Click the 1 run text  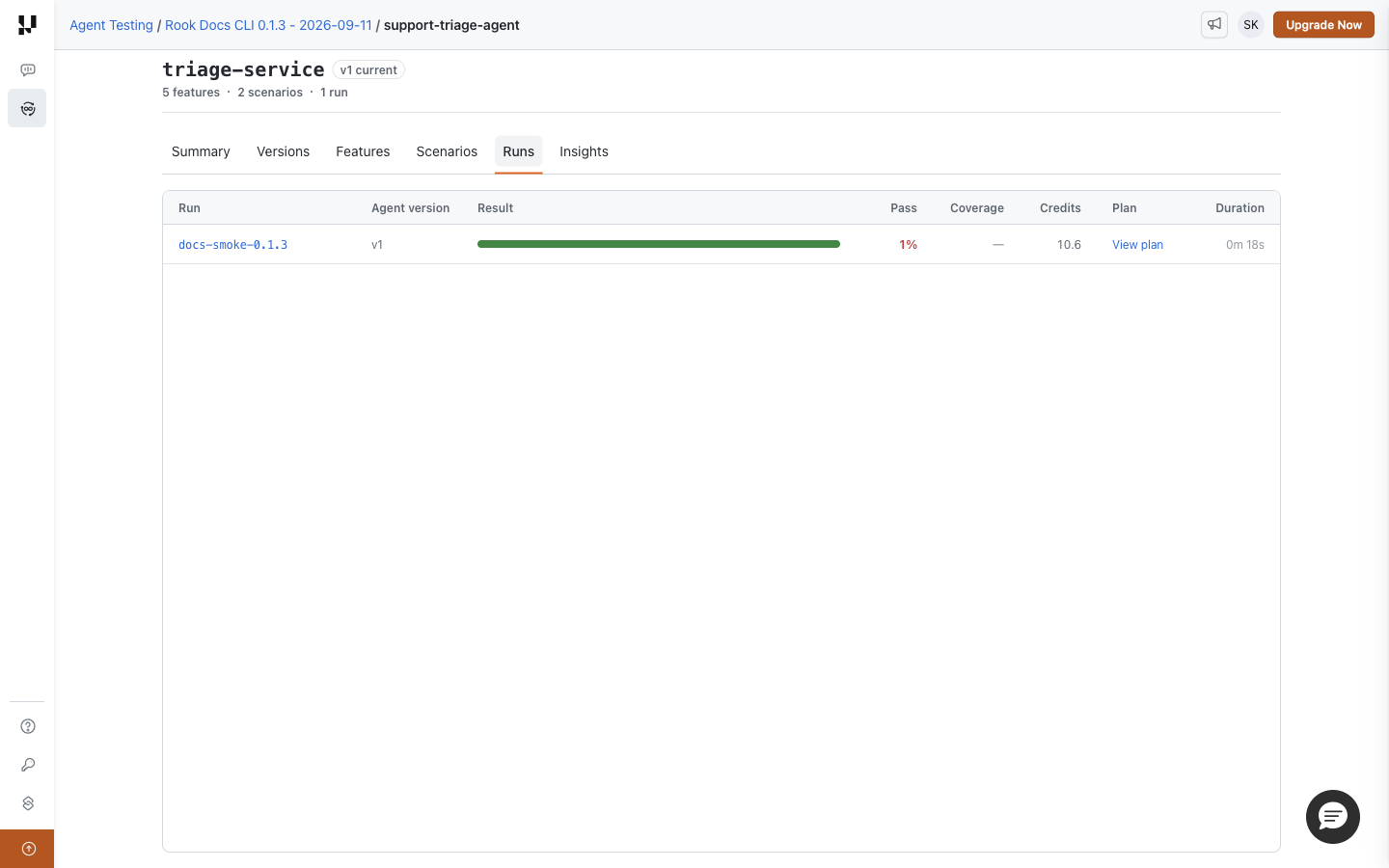(x=334, y=93)
